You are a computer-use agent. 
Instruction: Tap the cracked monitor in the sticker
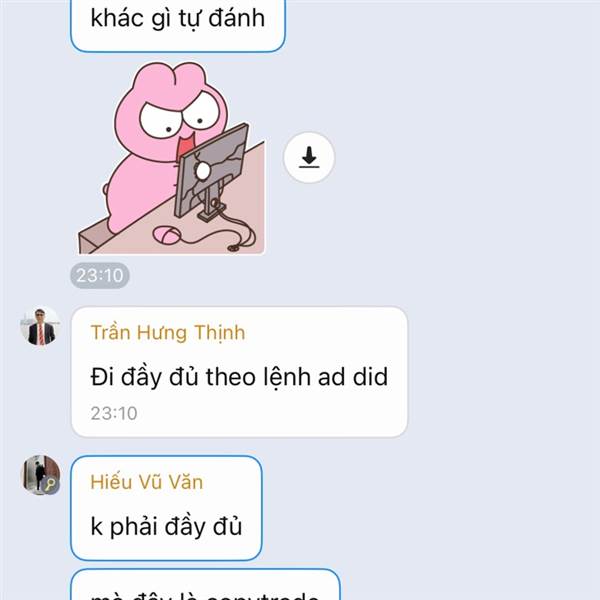(210, 170)
